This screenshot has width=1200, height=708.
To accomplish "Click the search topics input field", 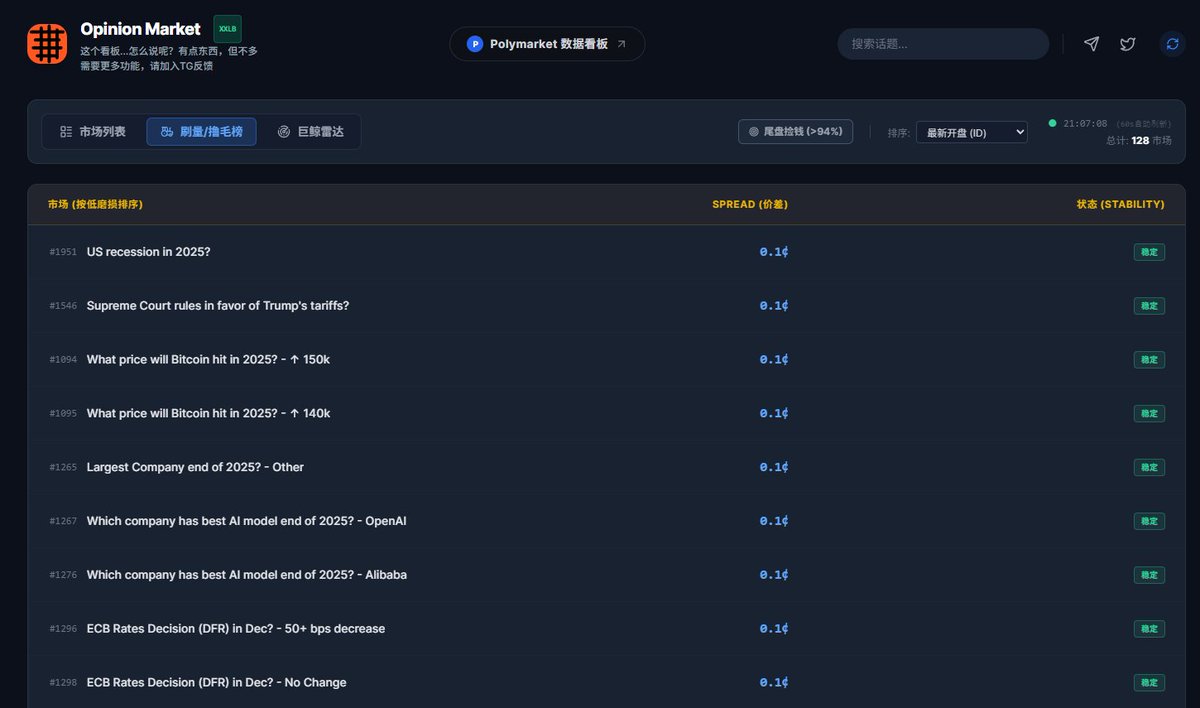I will [x=943, y=44].
